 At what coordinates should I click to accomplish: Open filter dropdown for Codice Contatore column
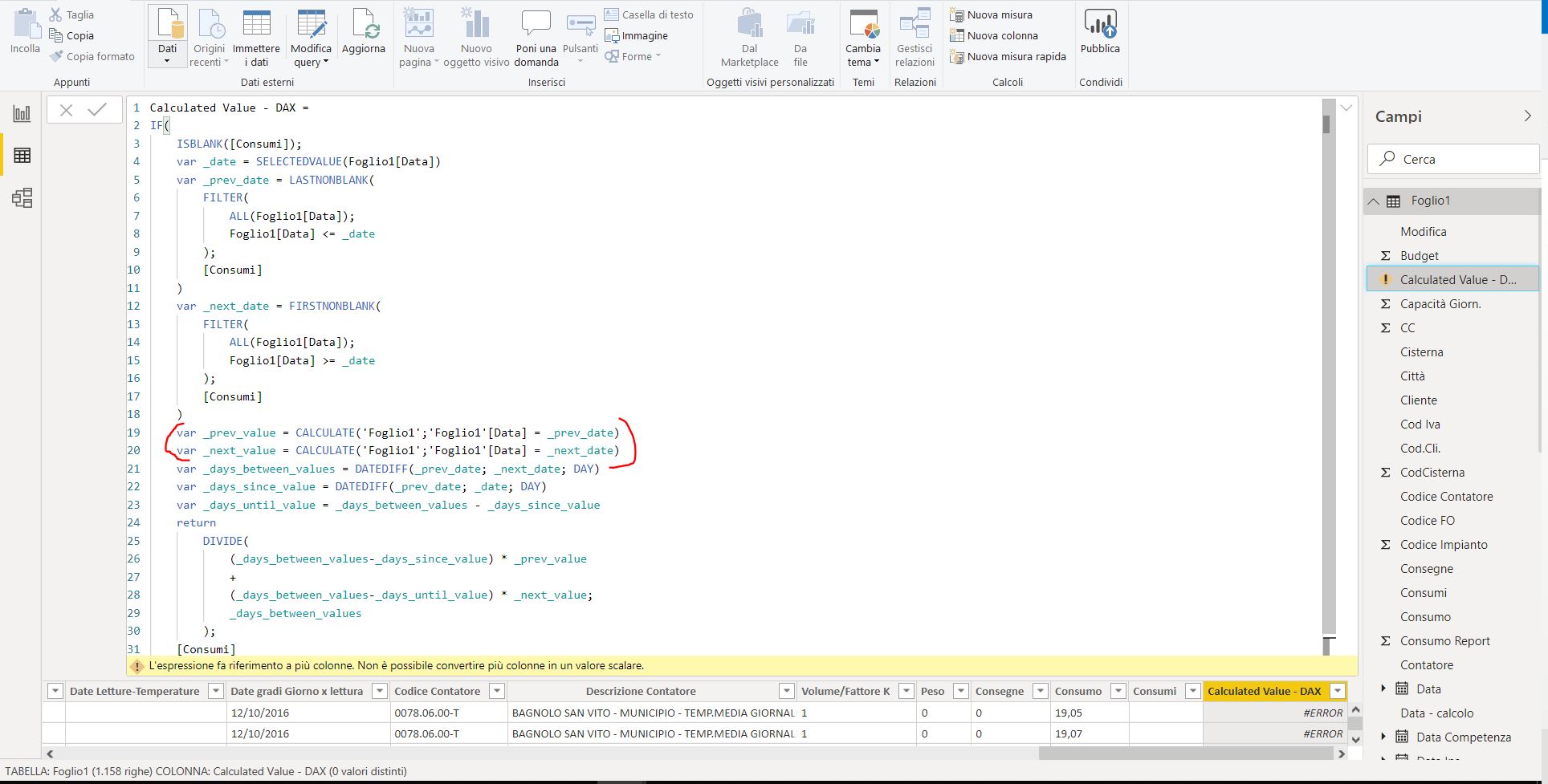(497, 691)
